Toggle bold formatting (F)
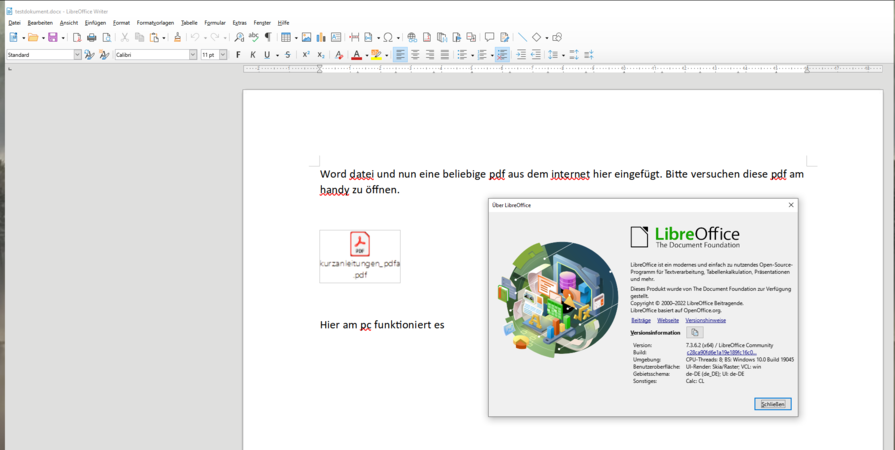895x450 pixels. 239,55
